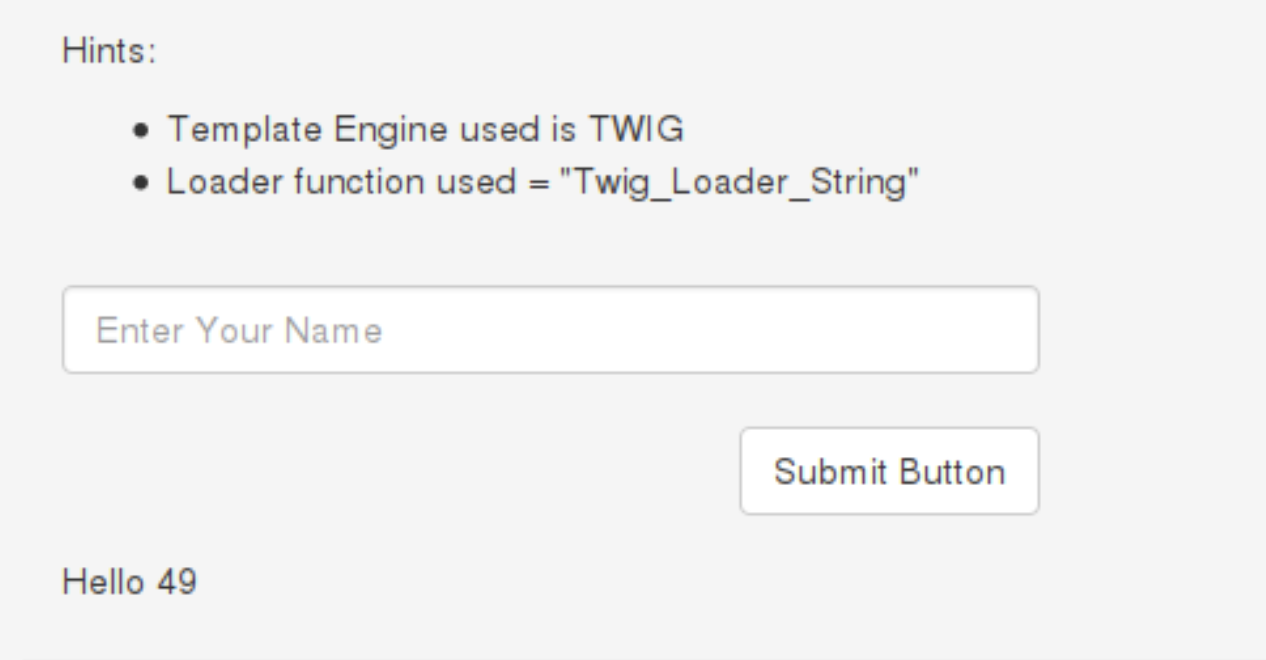Click the Enter Your Name field
The height and width of the screenshot is (660, 1266).
pyautogui.click(x=550, y=330)
